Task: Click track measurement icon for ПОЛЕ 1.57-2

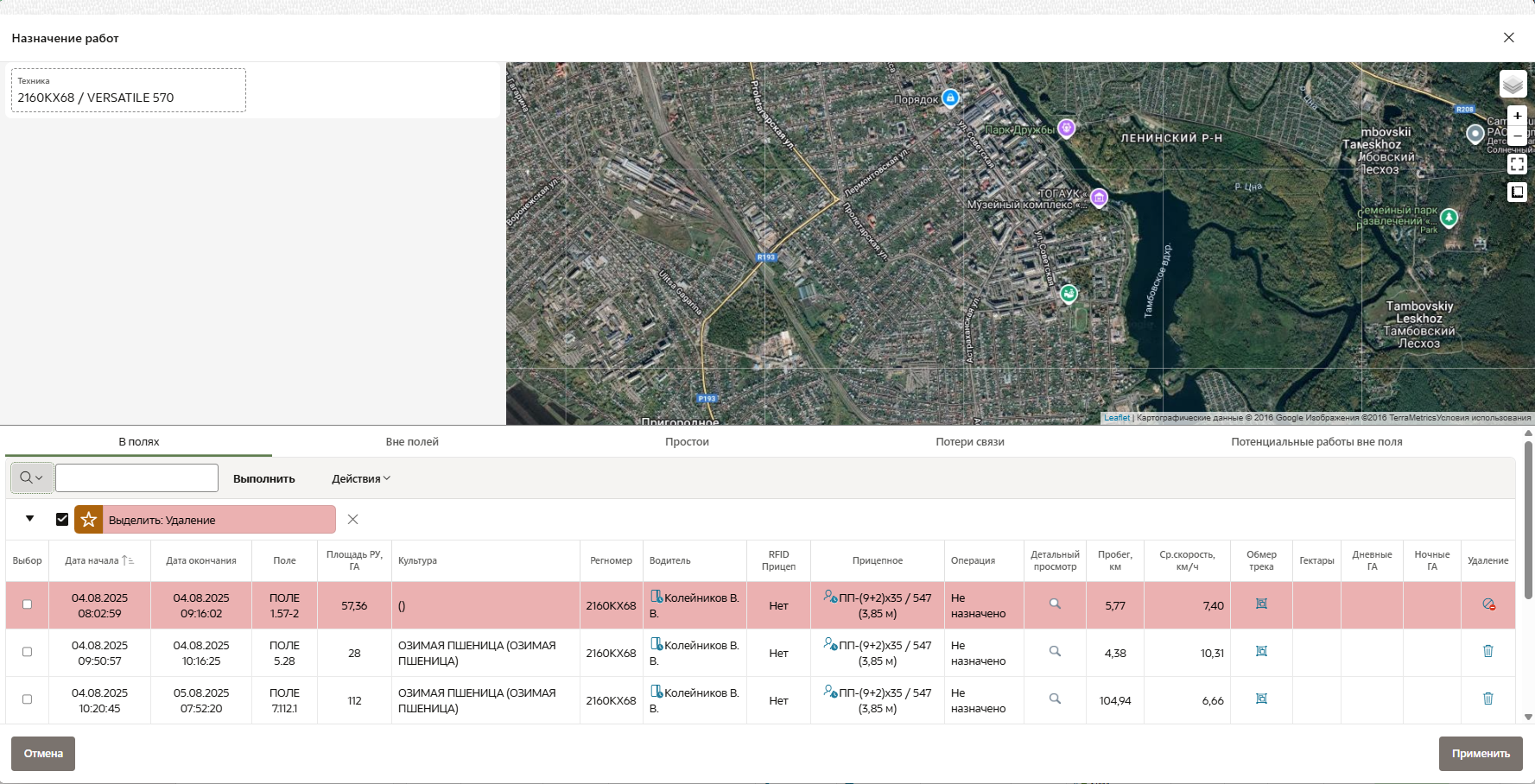Action: pos(1261,604)
